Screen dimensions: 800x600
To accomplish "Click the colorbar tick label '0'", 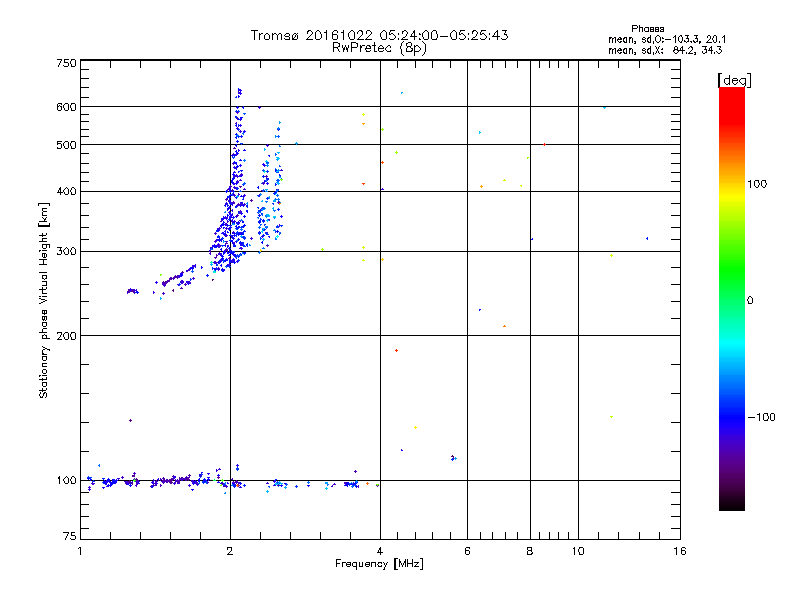I will click(x=750, y=301).
